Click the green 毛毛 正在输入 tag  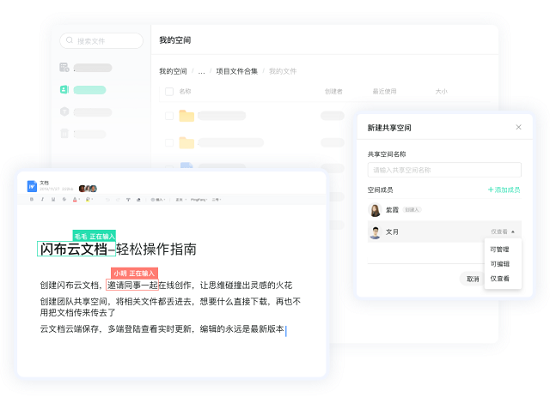tap(94, 236)
